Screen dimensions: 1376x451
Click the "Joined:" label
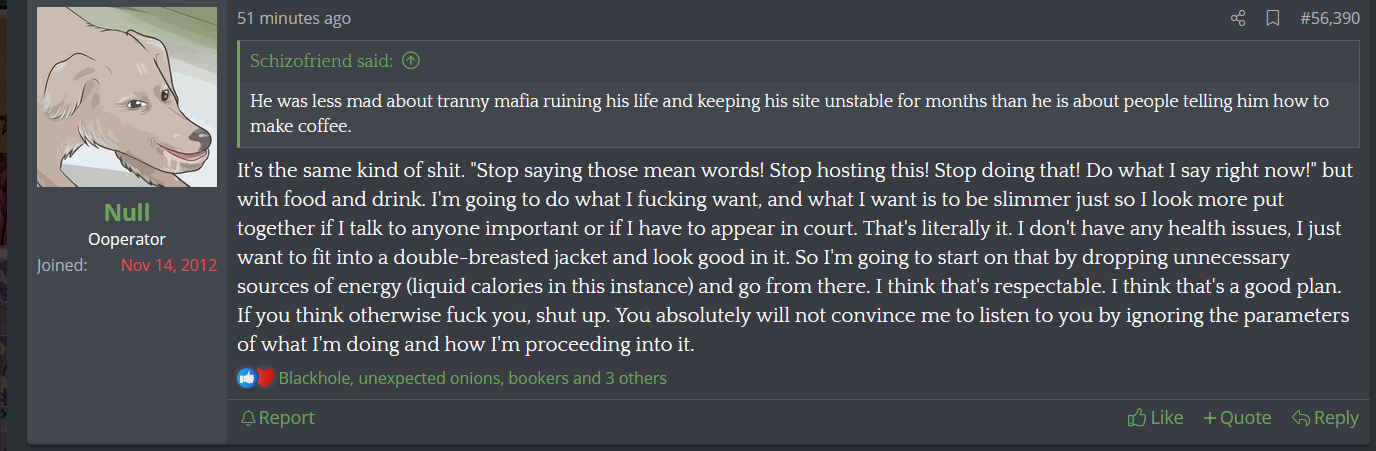[x=62, y=265]
